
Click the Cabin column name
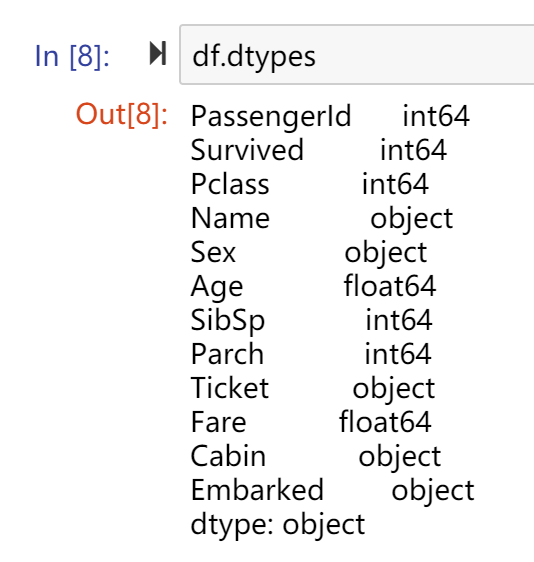pos(228,457)
